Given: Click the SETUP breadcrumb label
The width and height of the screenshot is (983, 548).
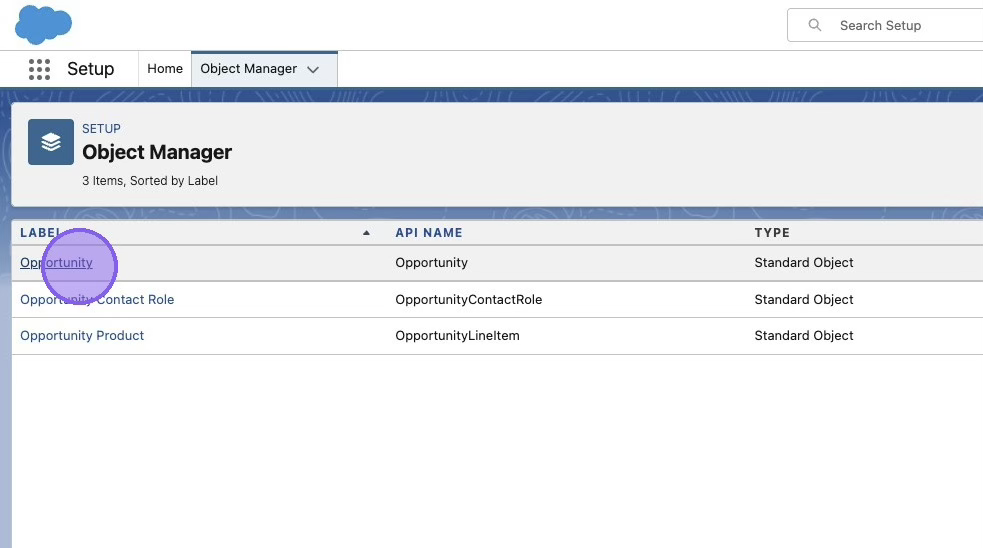Looking at the screenshot, I should click(102, 129).
